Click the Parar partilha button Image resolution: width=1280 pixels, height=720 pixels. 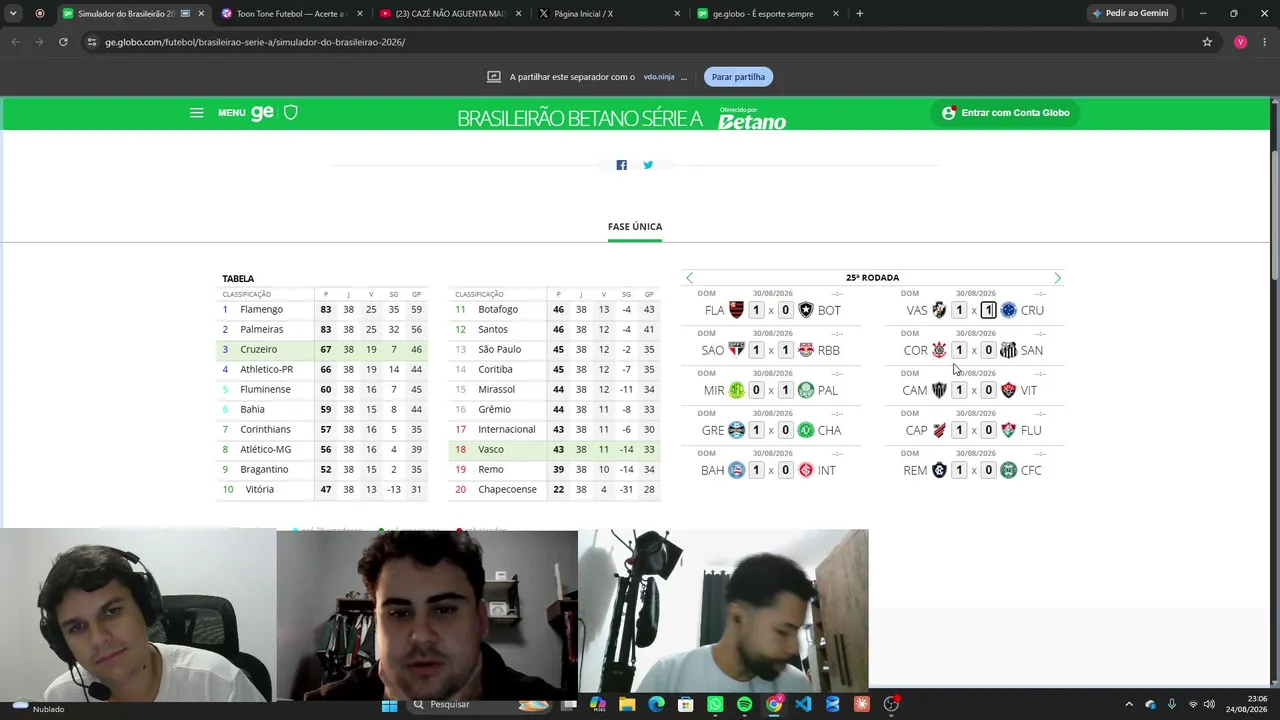coord(738,77)
